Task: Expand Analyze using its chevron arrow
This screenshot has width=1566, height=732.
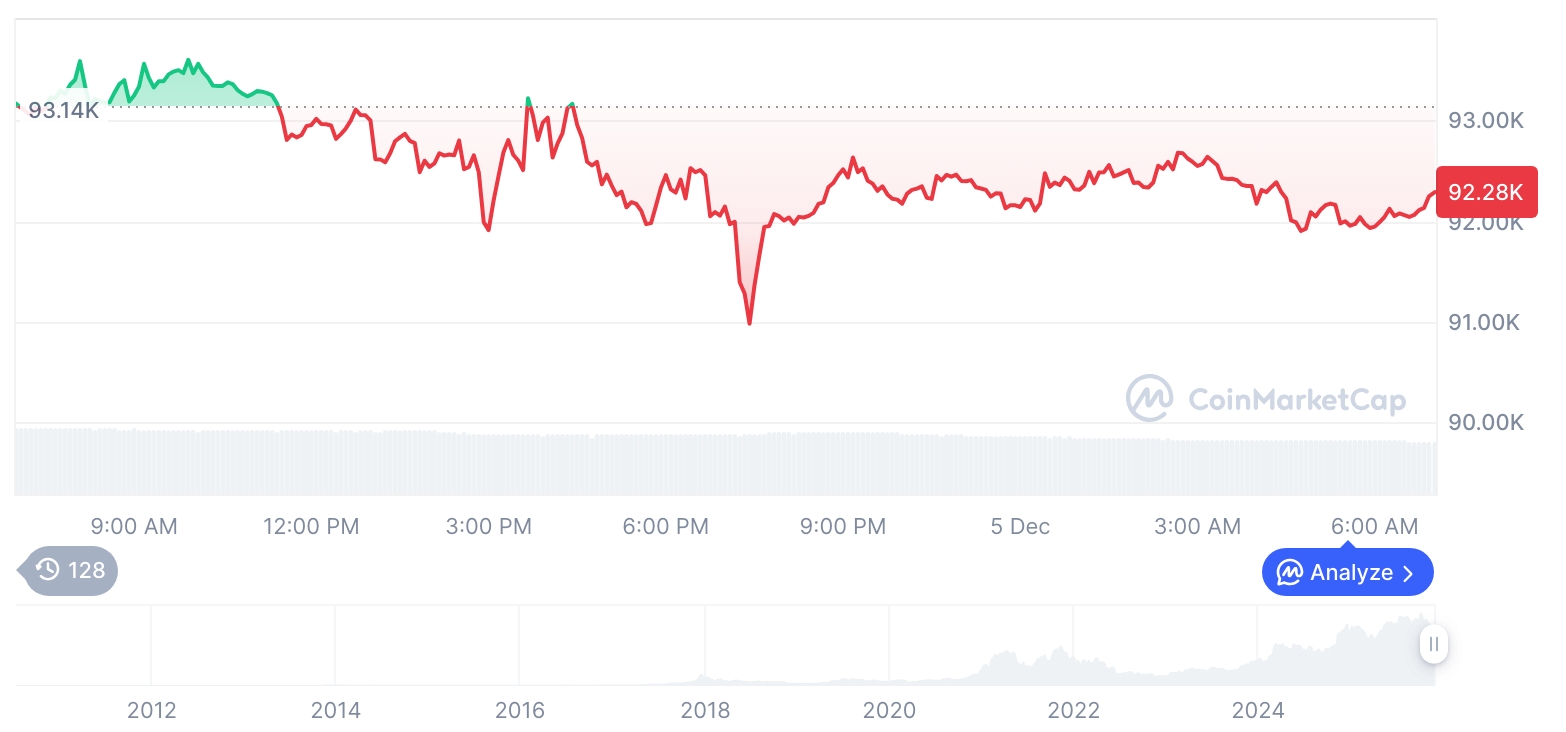Action: (1409, 573)
